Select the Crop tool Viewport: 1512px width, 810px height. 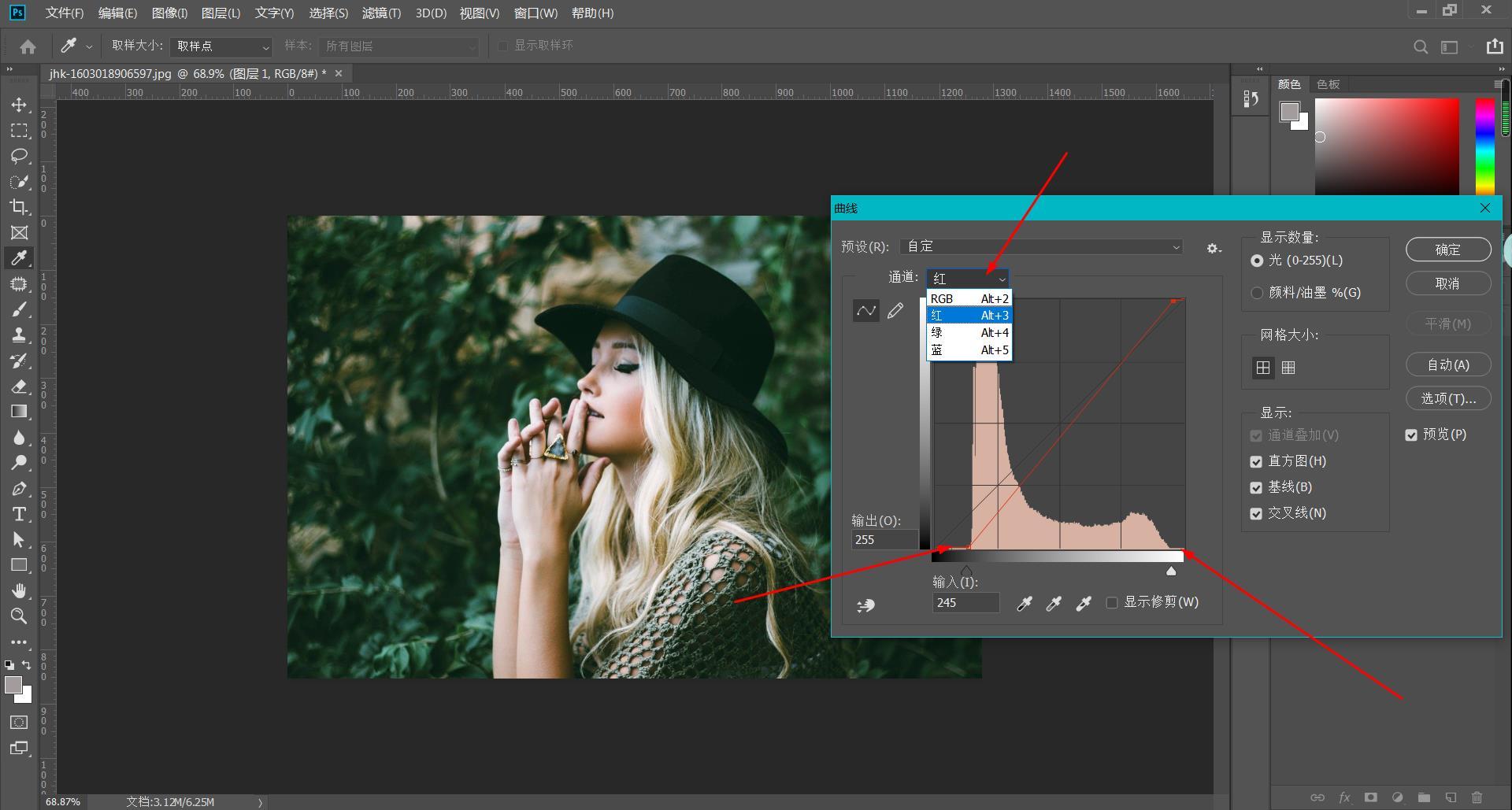(19, 207)
